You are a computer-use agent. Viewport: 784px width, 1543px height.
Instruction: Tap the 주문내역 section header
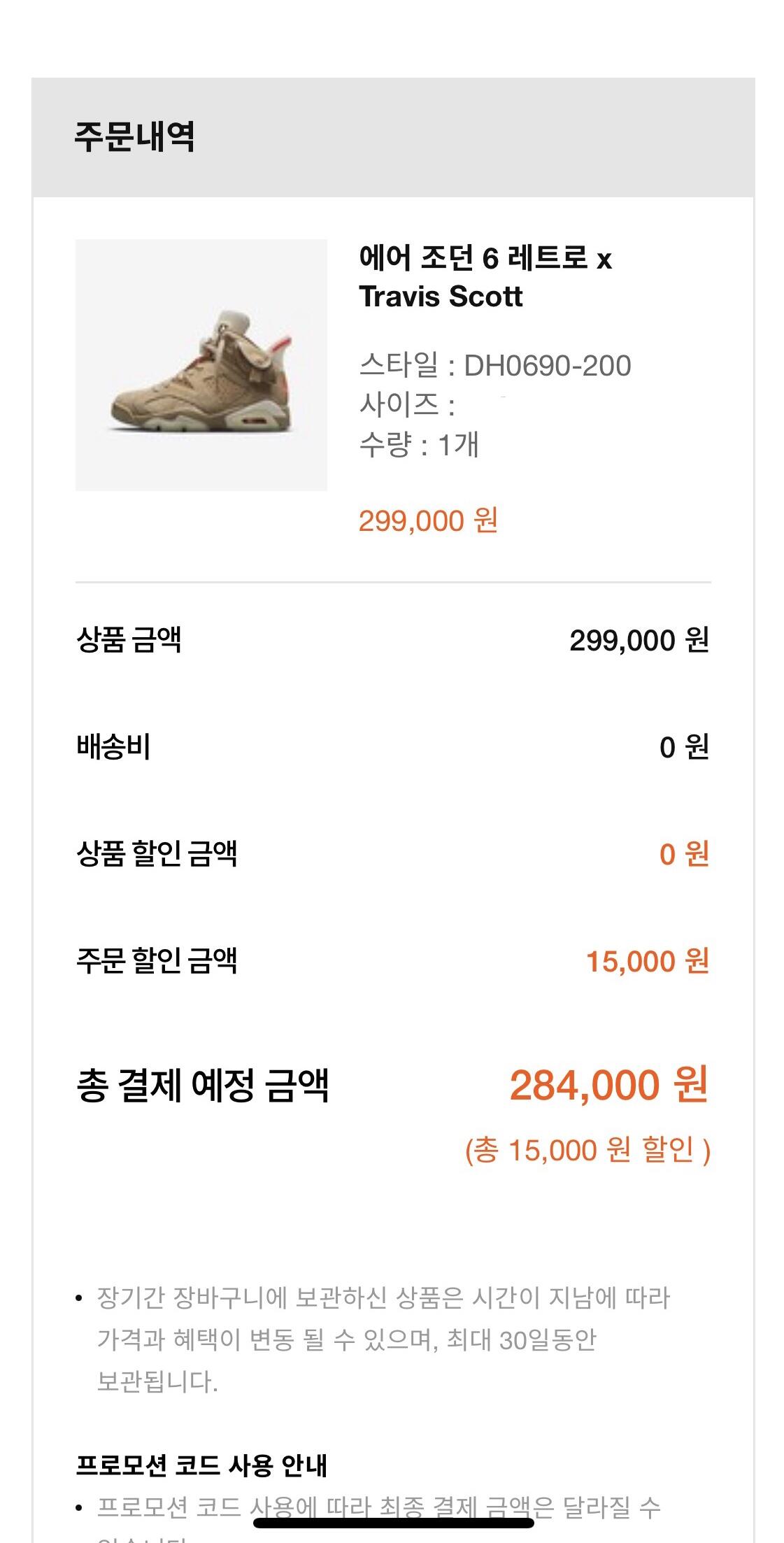134,136
